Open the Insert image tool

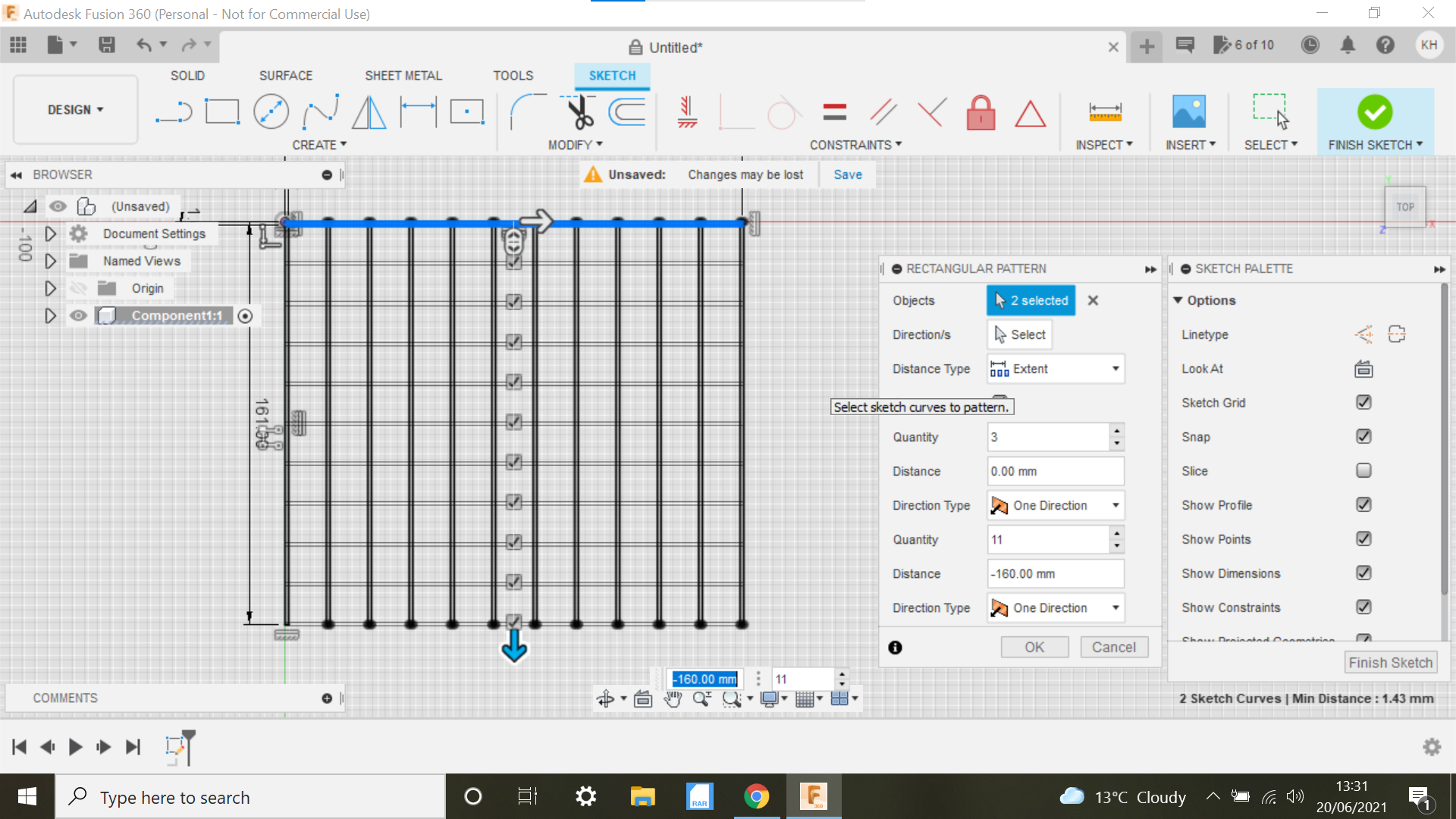1188,111
